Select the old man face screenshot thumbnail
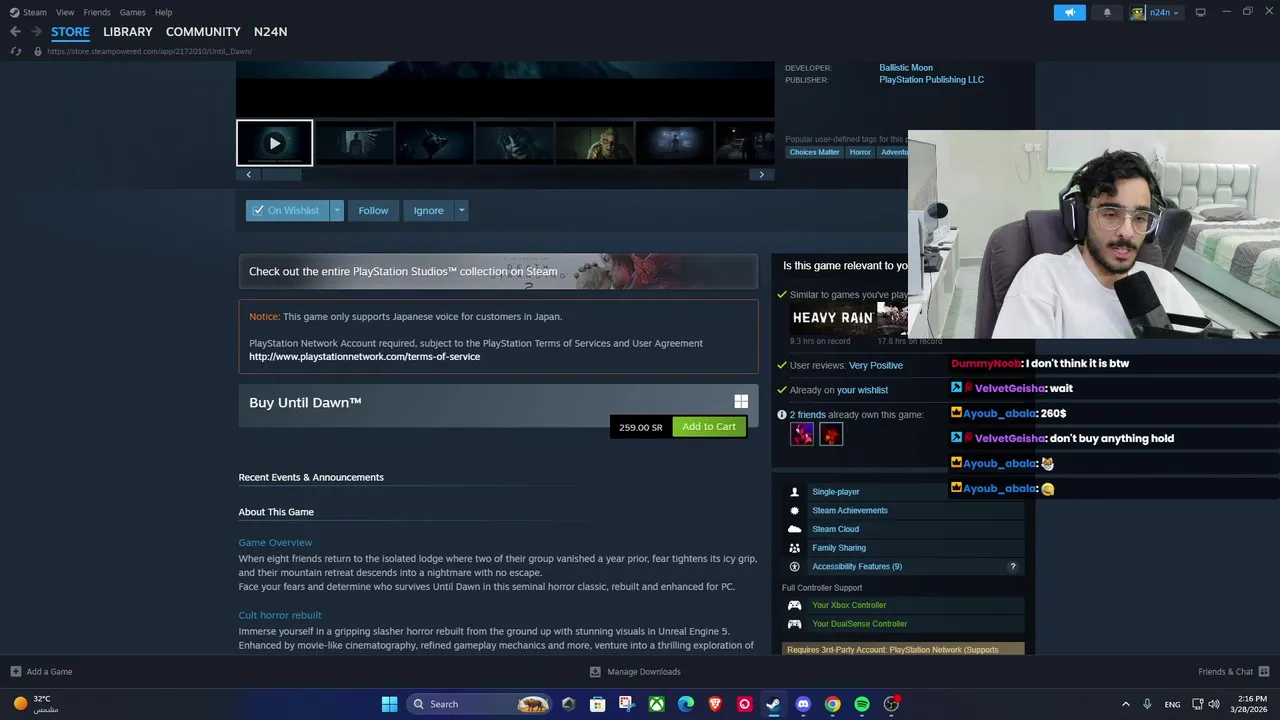This screenshot has height=720, width=1280. [x=595, y=143]
